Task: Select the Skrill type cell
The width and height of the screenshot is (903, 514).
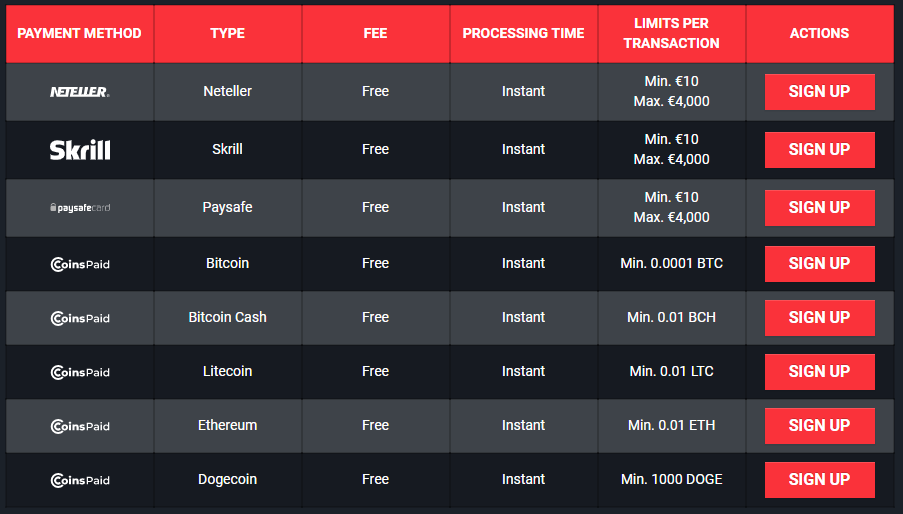Action: tap(227, 150)
